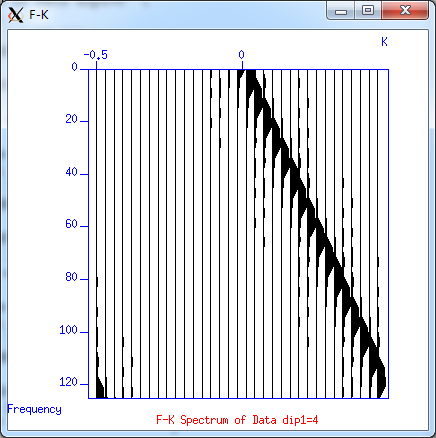
Task: Close the F-K window
Action: click(405, 11)
